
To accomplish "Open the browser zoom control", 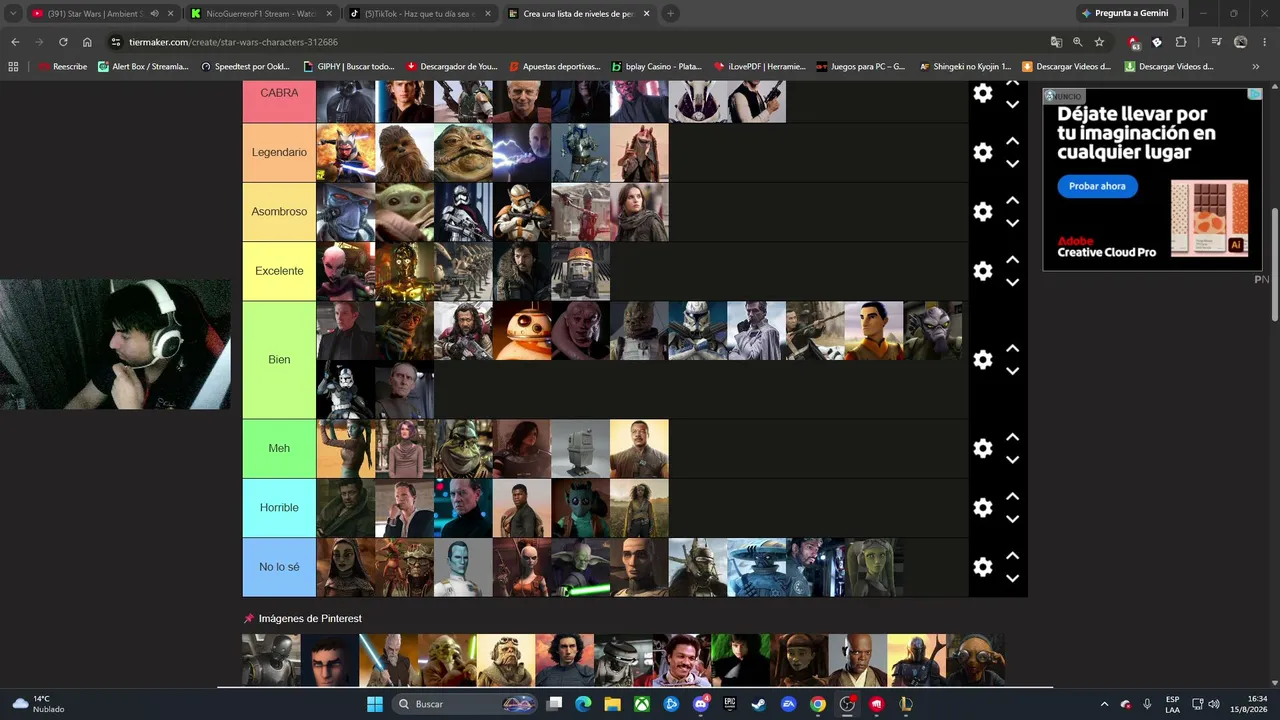I will [x=1077, y=42].
